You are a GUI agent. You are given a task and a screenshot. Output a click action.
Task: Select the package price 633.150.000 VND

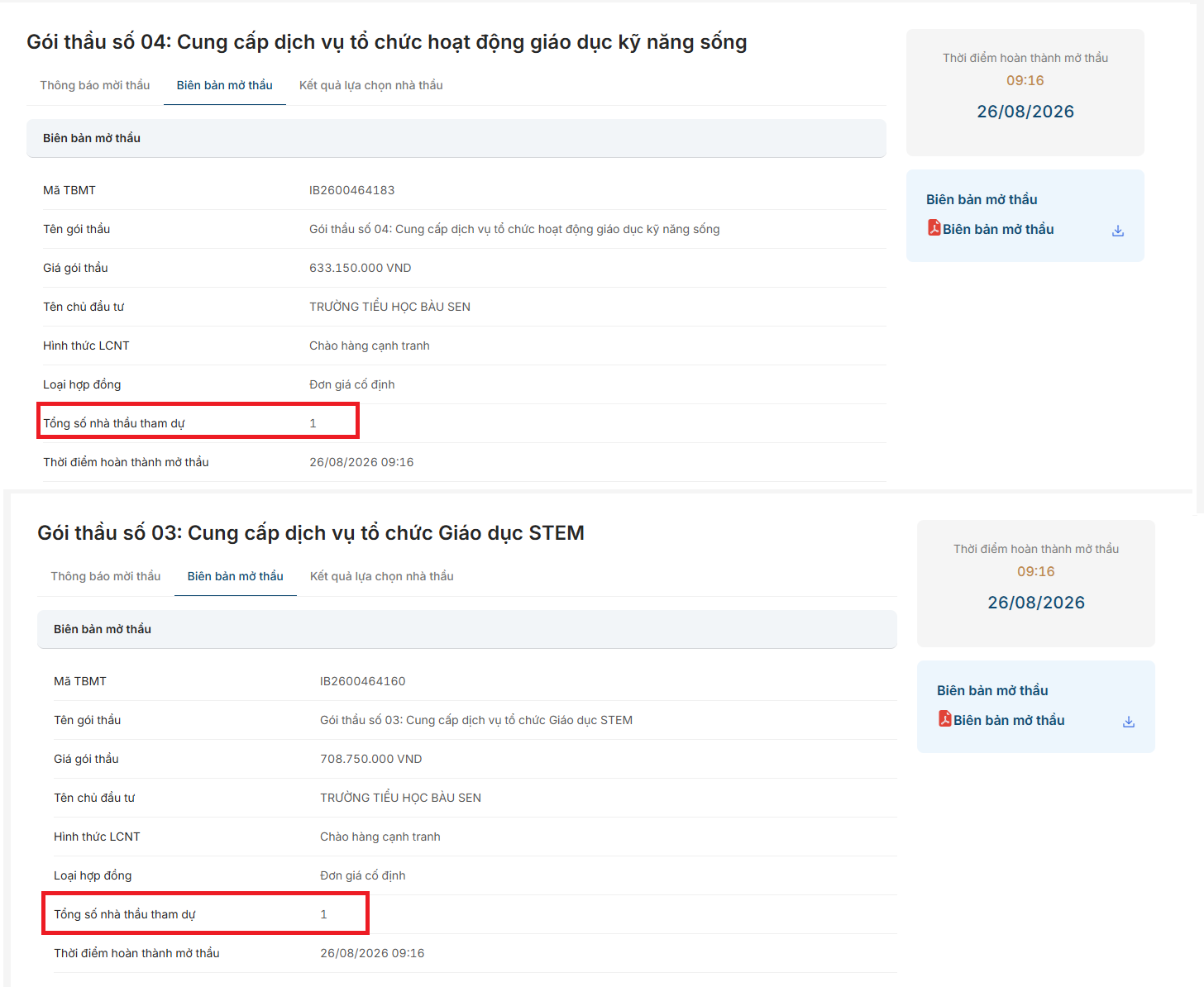point(361,268)
